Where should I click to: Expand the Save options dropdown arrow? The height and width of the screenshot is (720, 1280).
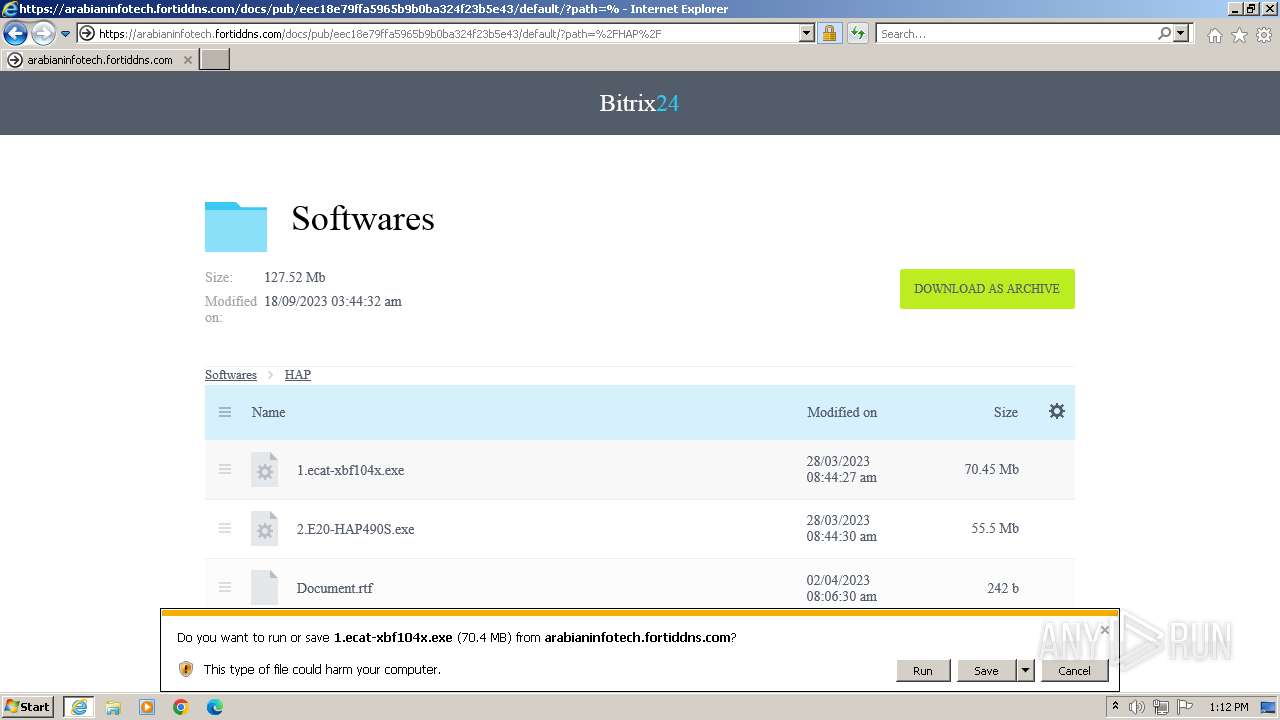[1025, 670]
